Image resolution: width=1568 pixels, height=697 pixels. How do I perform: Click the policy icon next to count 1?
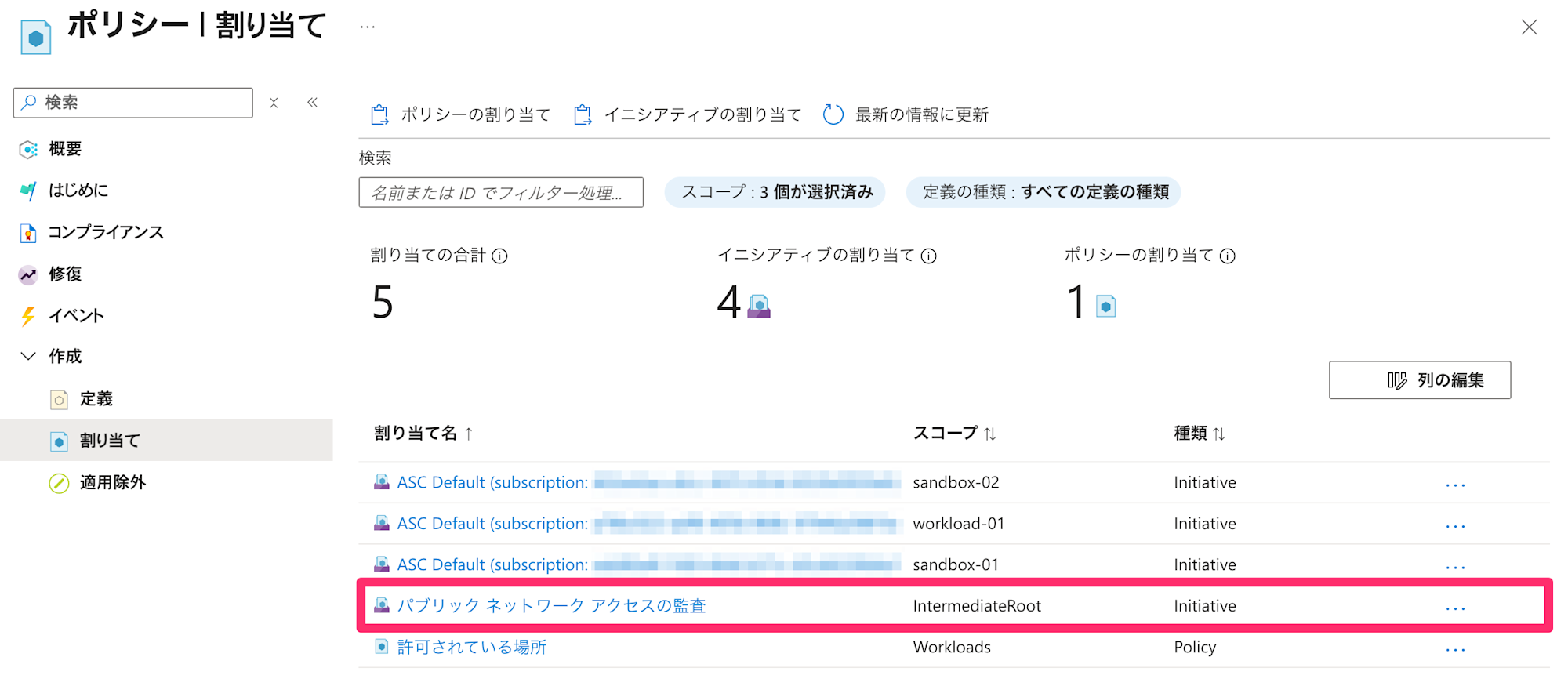click(1105, 306)
